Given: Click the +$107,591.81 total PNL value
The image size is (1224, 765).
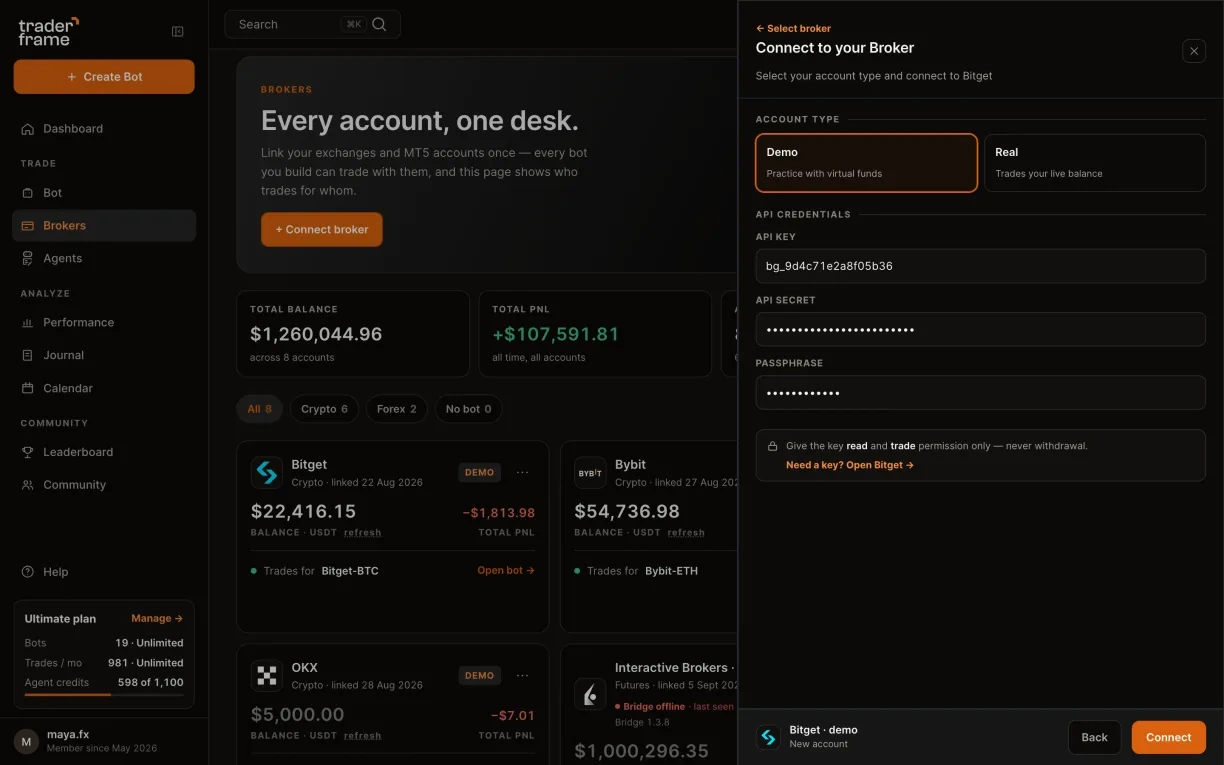Looking at the screenshot, I should coord(556,334).
